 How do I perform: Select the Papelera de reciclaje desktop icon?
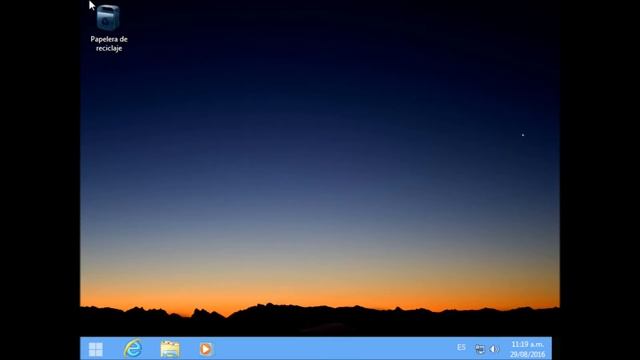point(109,28)
